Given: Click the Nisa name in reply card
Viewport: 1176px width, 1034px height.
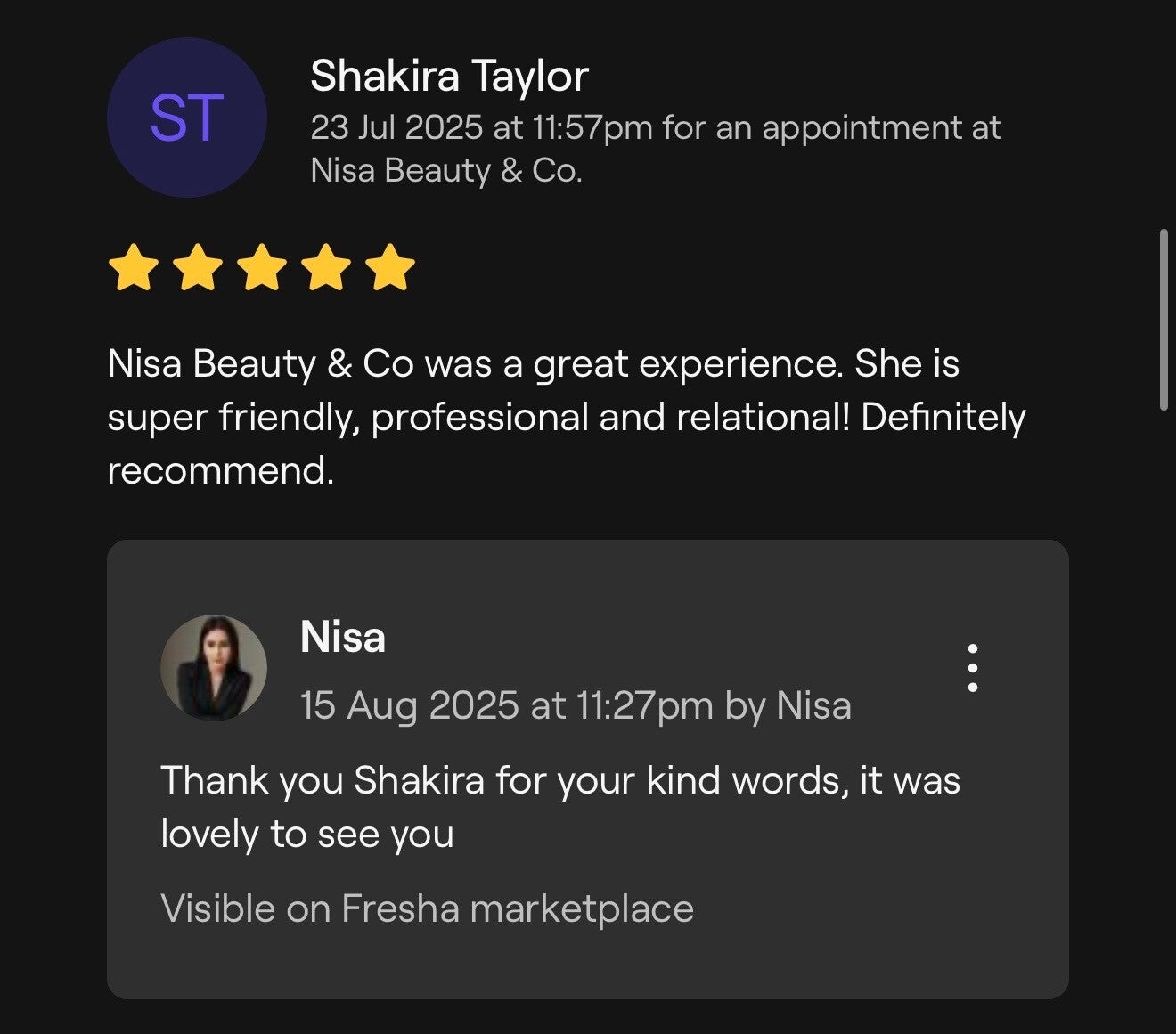Looking at the screenshot, I should point(343,637).
